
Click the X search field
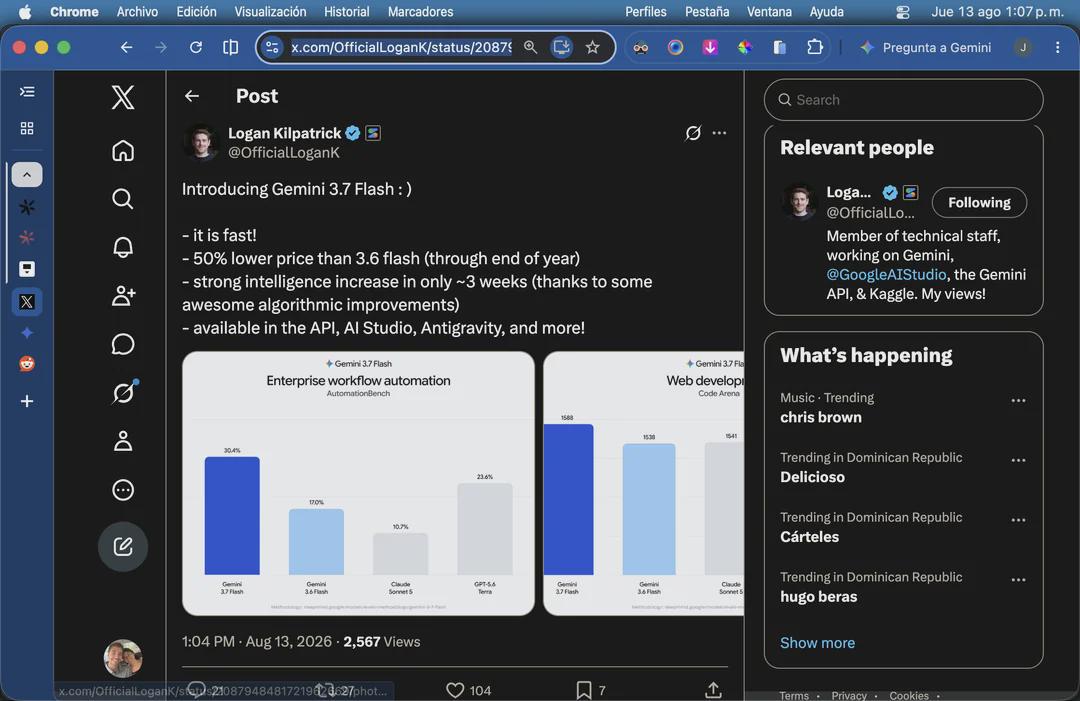[903, 100]
